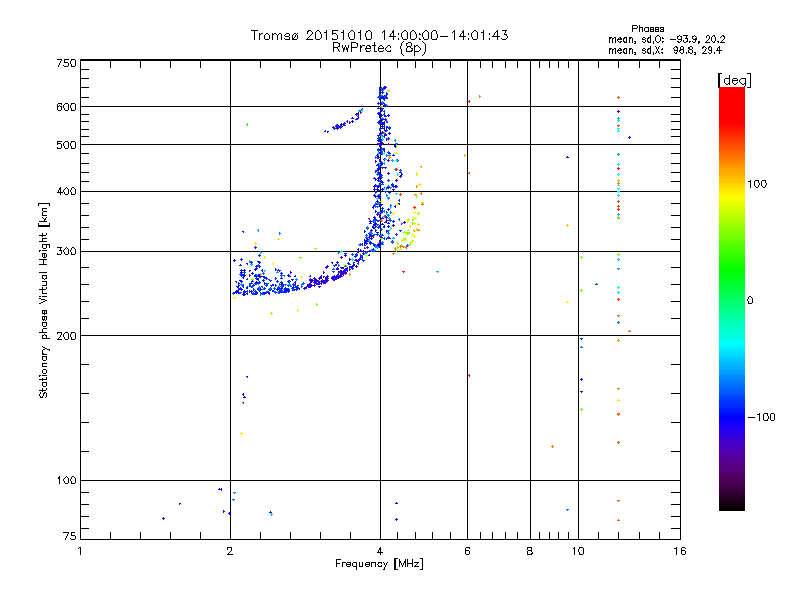800x600 pixels.
Task: Click the x-axis '10' tick label
Action: [x=578, y=551]
